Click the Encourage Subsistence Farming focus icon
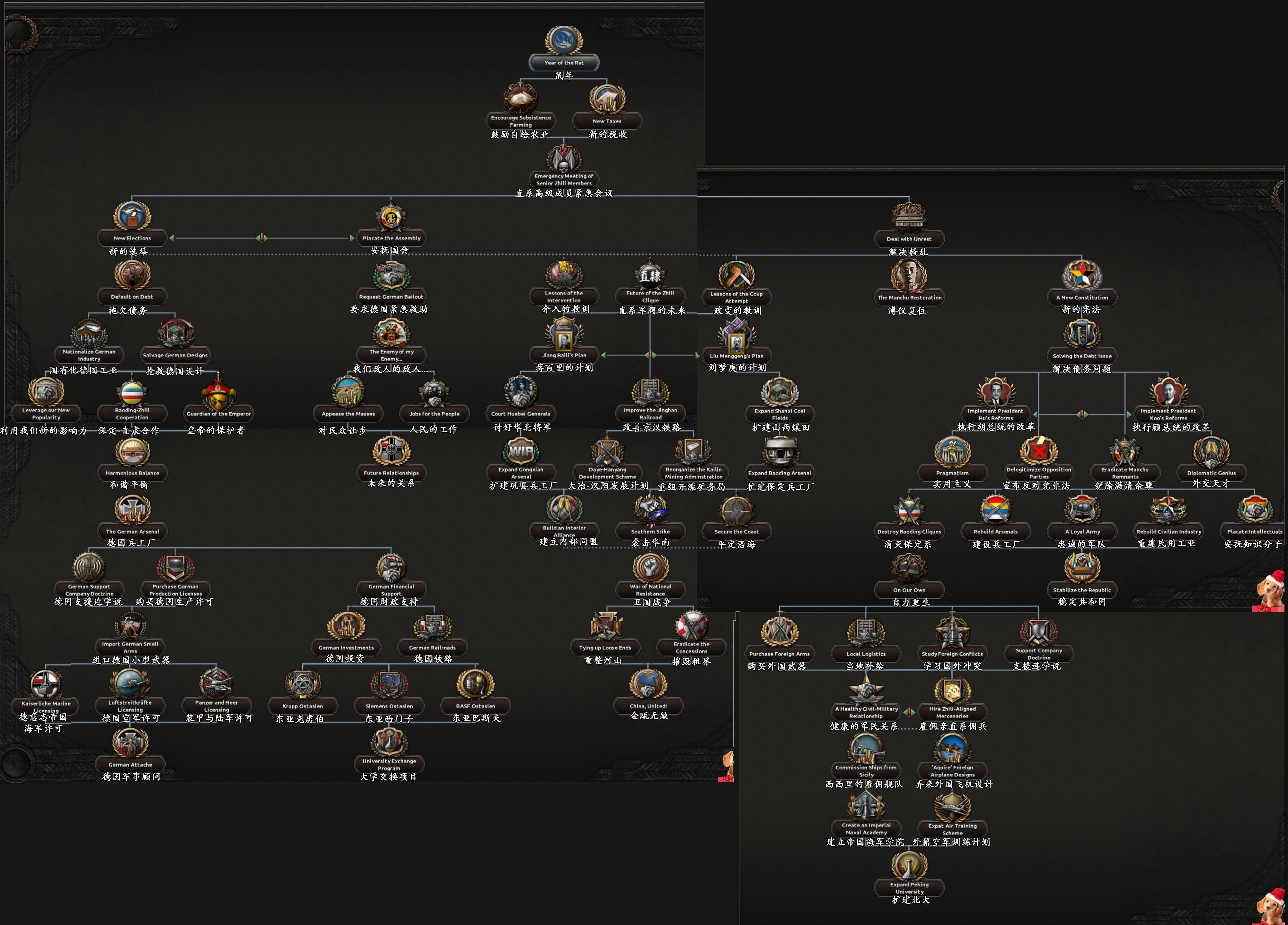Image resolution: width=1288 pixels, height=925 pixels. (521, 98)
